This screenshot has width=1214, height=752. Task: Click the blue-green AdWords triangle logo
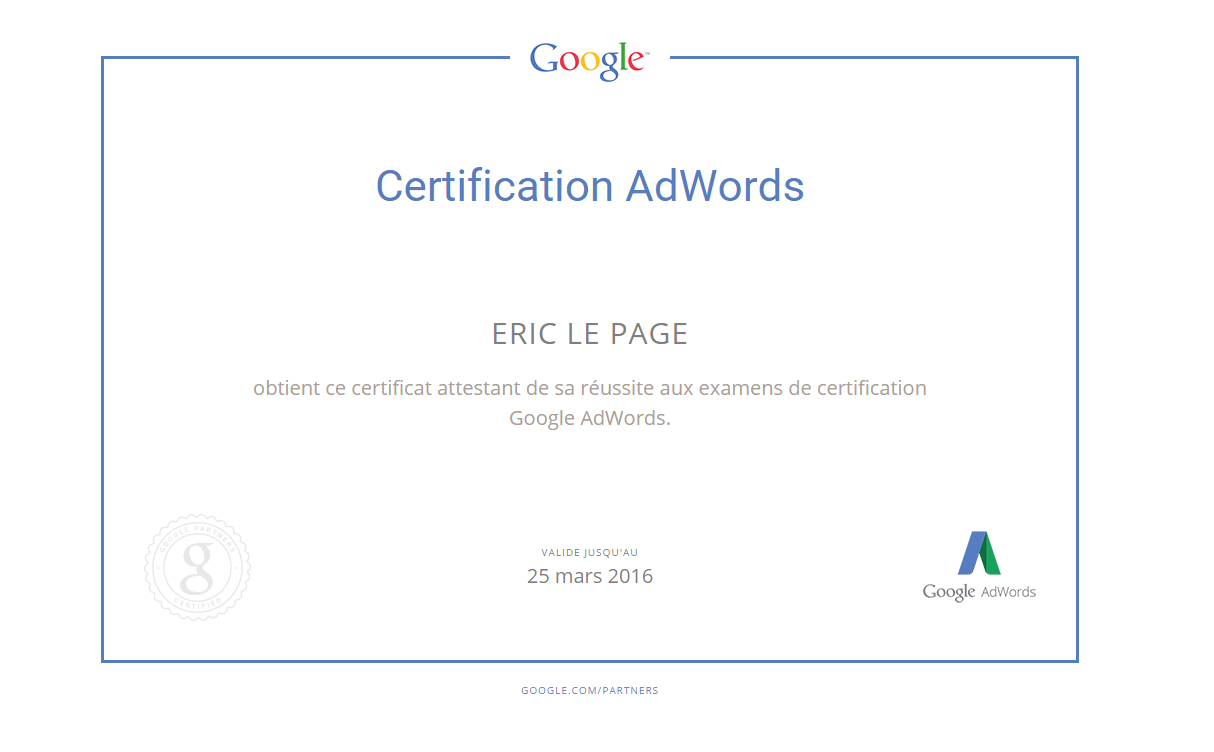point(979,553)
